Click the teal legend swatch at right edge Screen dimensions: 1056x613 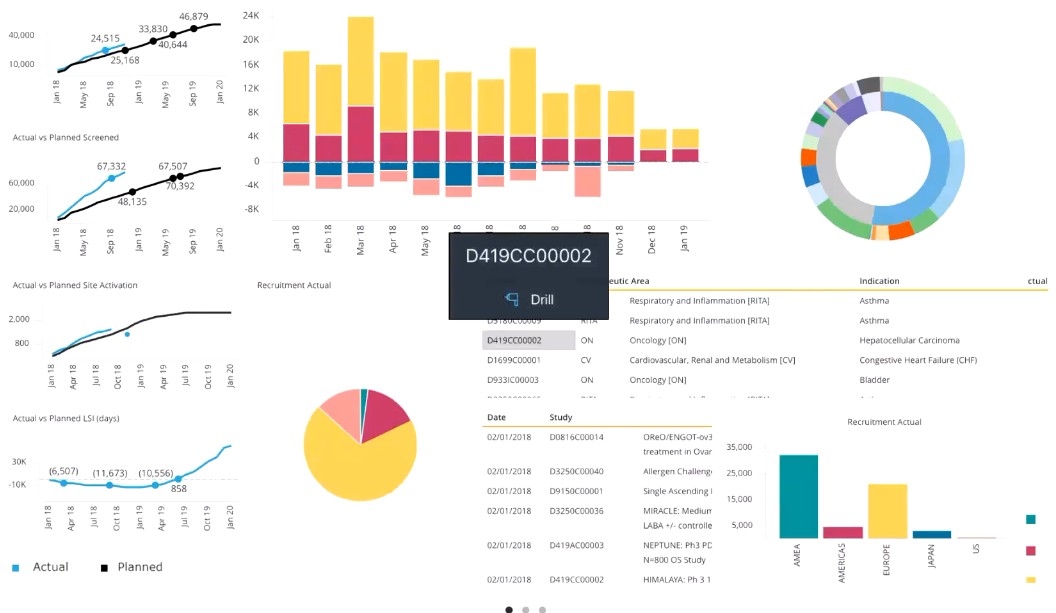(1030, 519)
